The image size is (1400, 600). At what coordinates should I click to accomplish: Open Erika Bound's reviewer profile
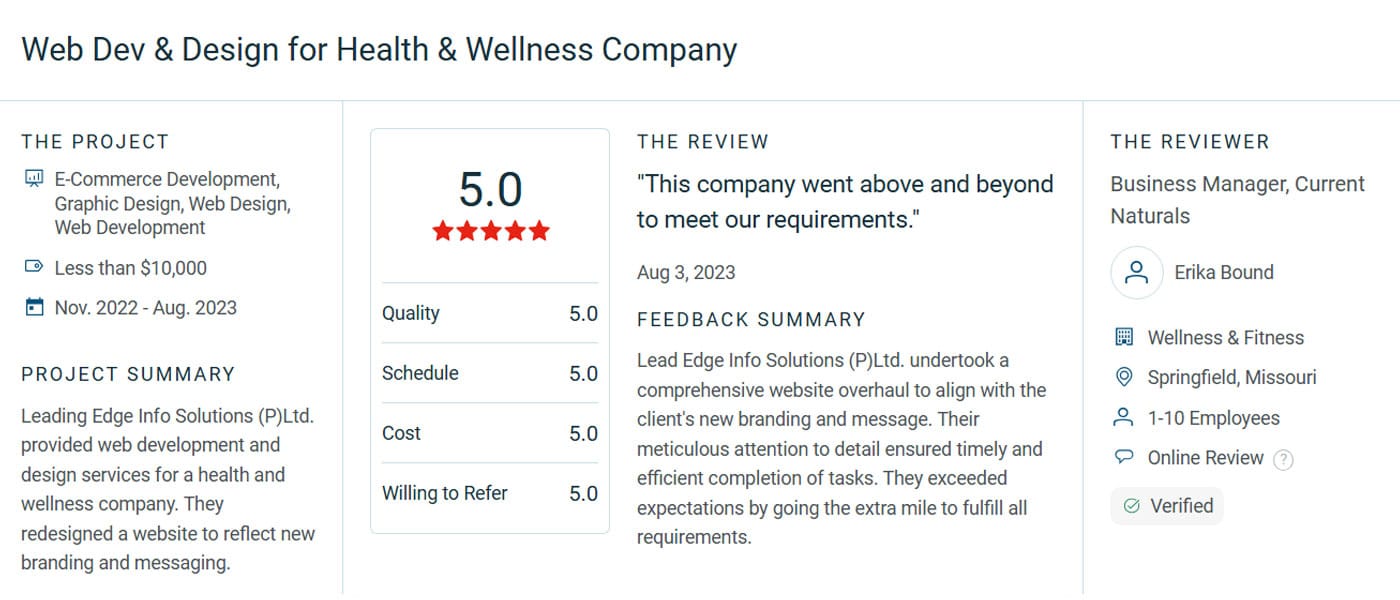point(1224,272)
